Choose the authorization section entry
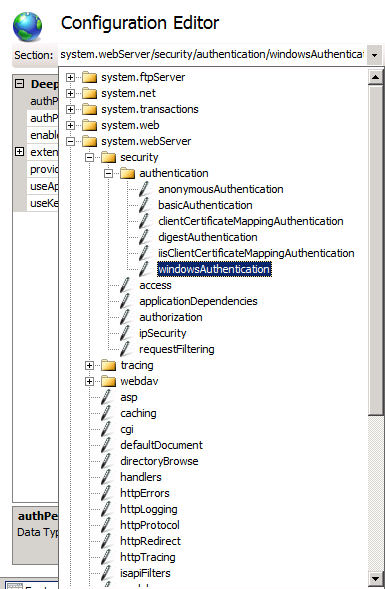Image resolution: width=385 pixels, height=589 pixels. [x=171, y=317]
